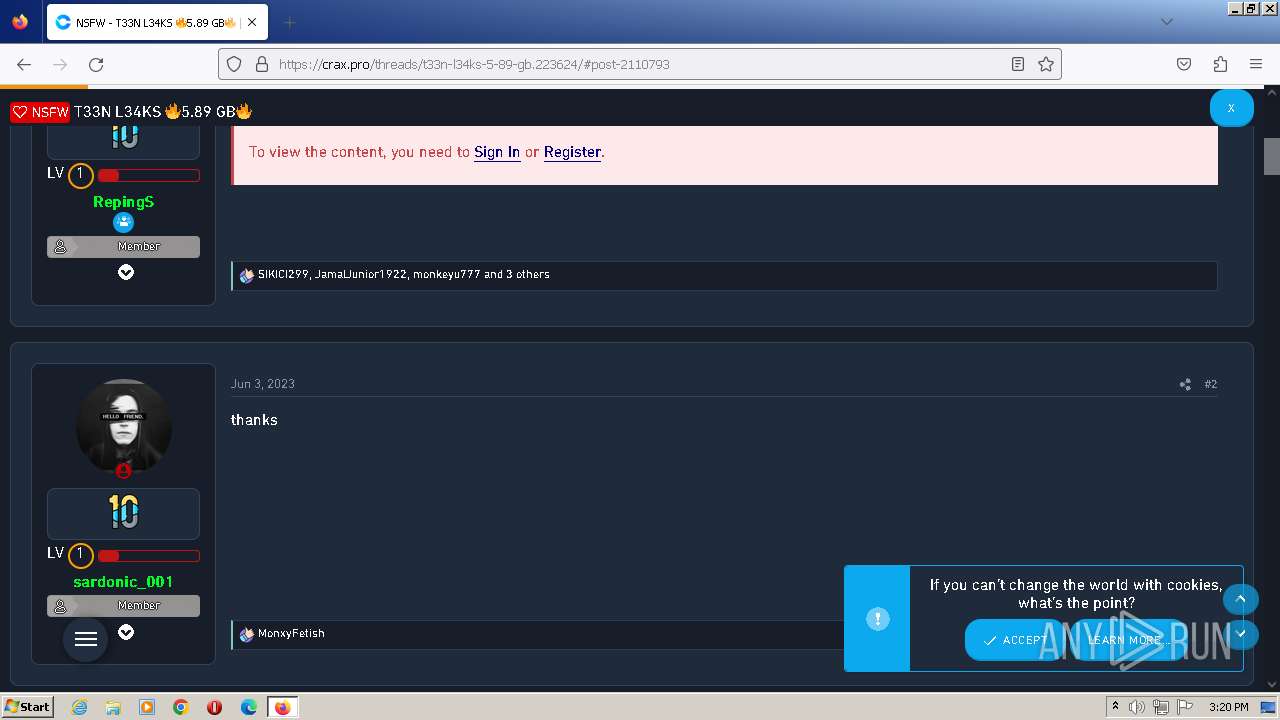Reload the page with the refresh icon

click(96, 64)
